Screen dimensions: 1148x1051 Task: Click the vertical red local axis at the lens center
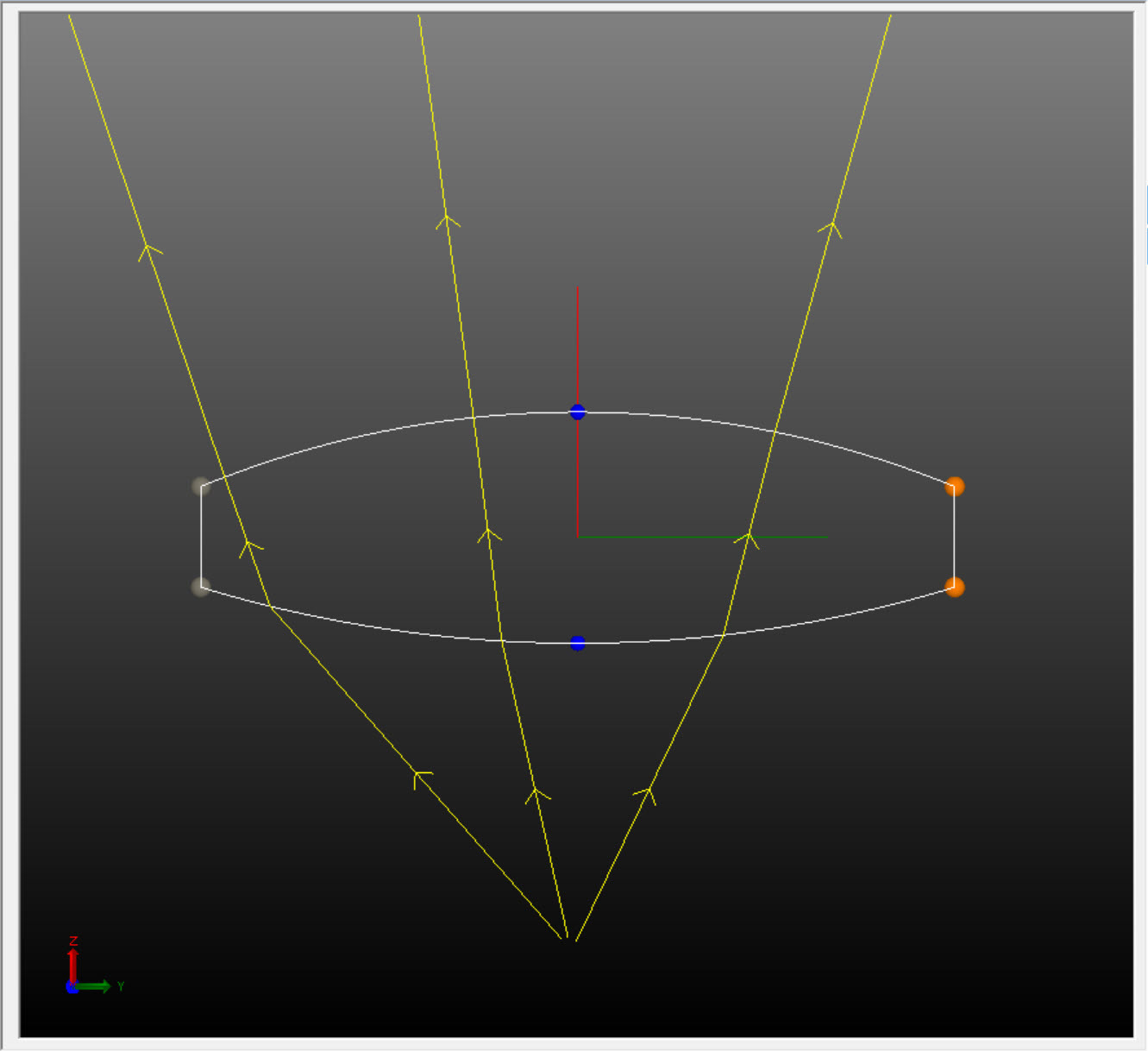pos(576,345)
